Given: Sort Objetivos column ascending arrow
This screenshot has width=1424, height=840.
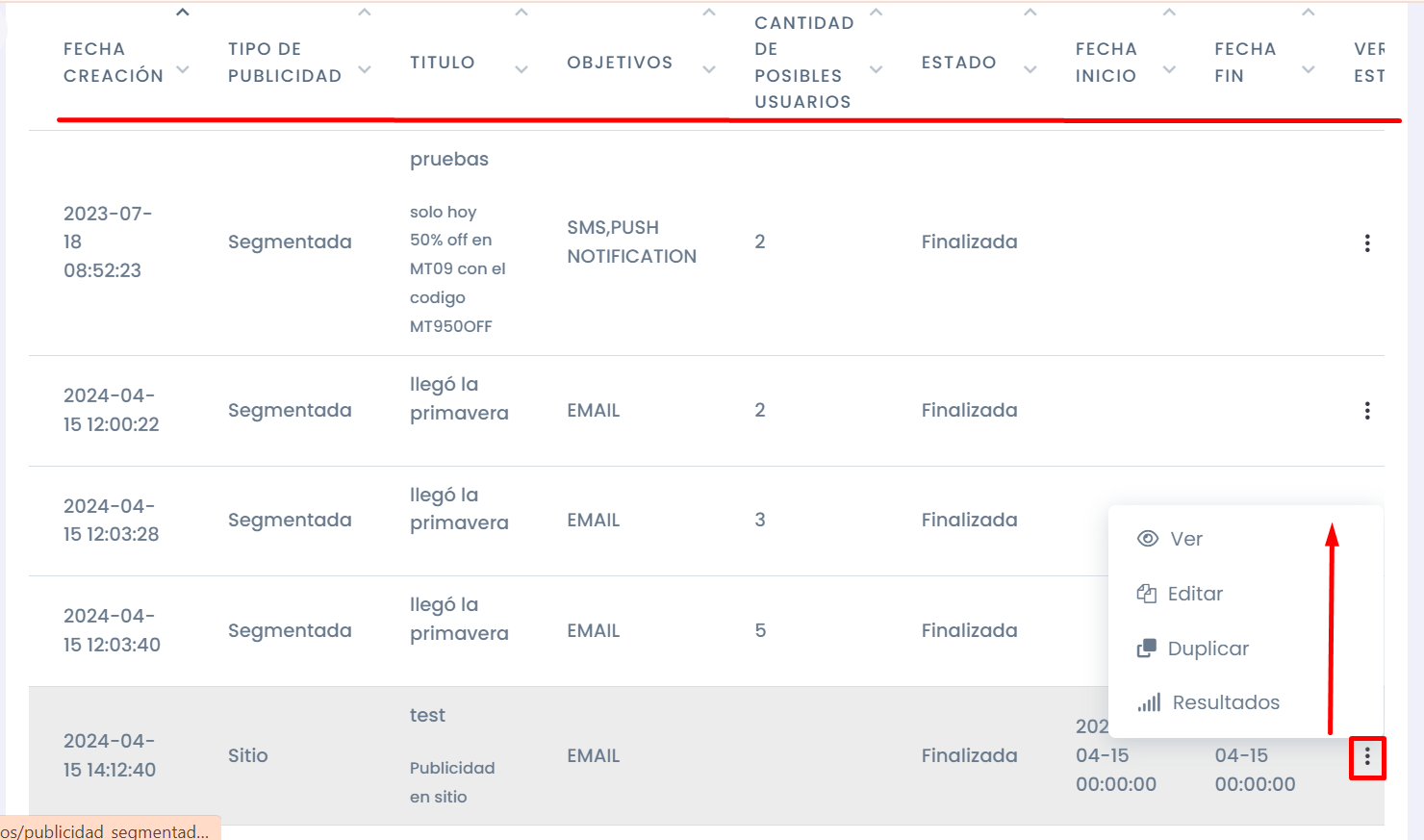Looking at the screenshot, I should point(709,13).
